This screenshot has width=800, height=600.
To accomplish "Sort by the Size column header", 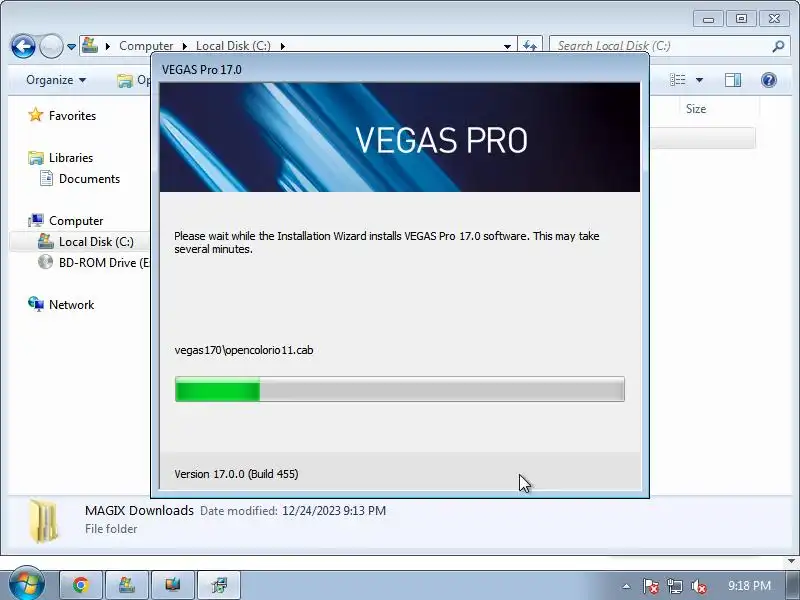I will coord(696,109).
